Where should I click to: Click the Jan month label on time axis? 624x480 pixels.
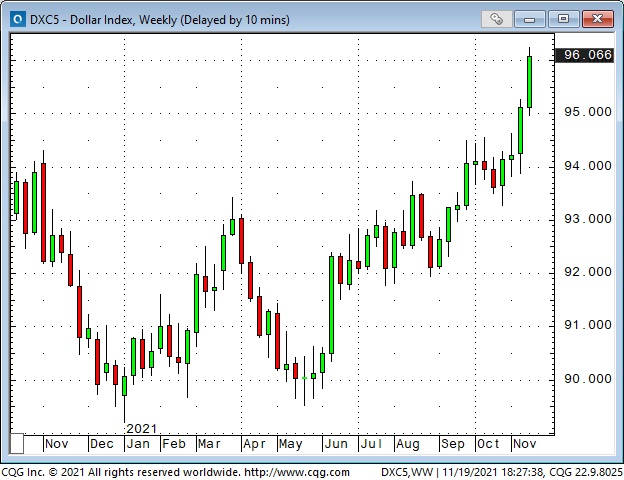138,444
